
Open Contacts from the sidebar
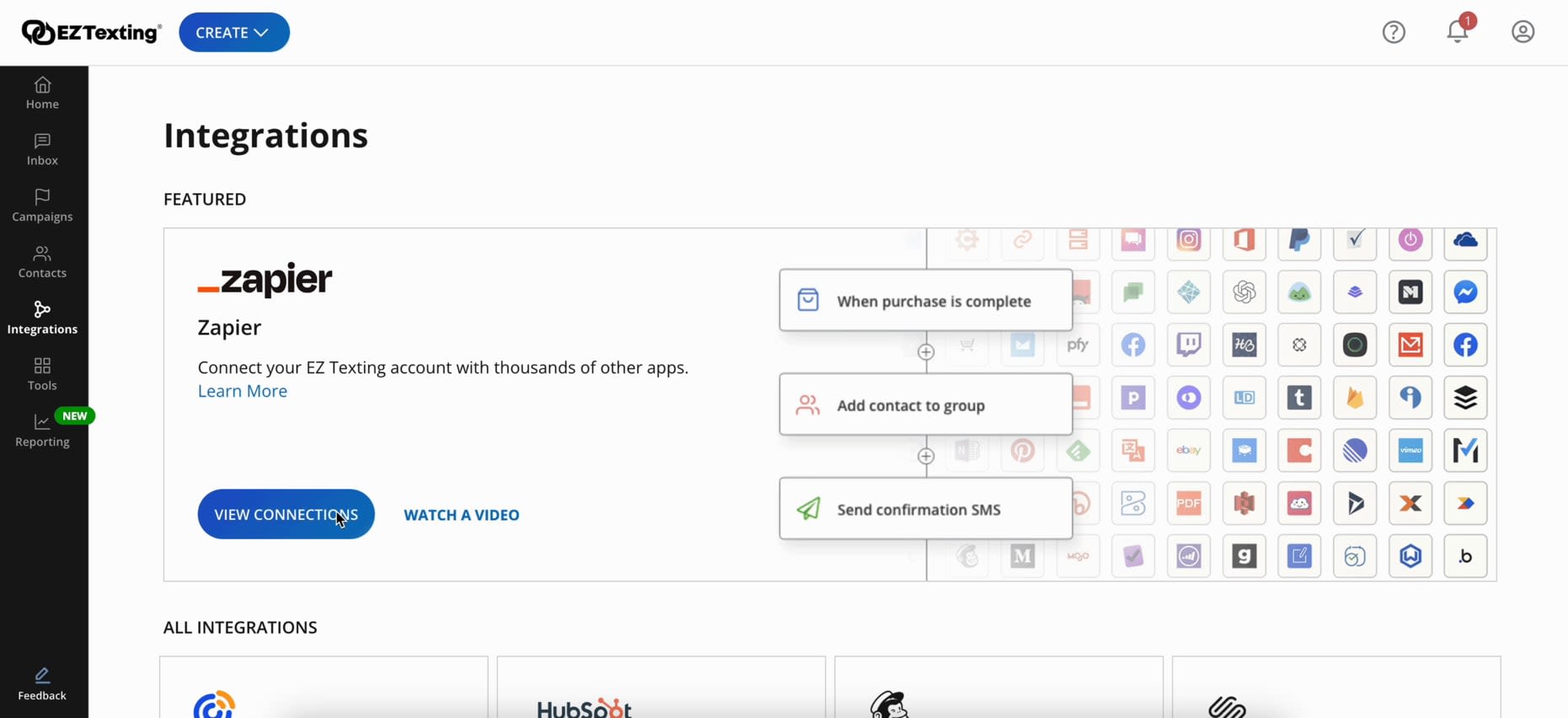(x=42, y=263)
